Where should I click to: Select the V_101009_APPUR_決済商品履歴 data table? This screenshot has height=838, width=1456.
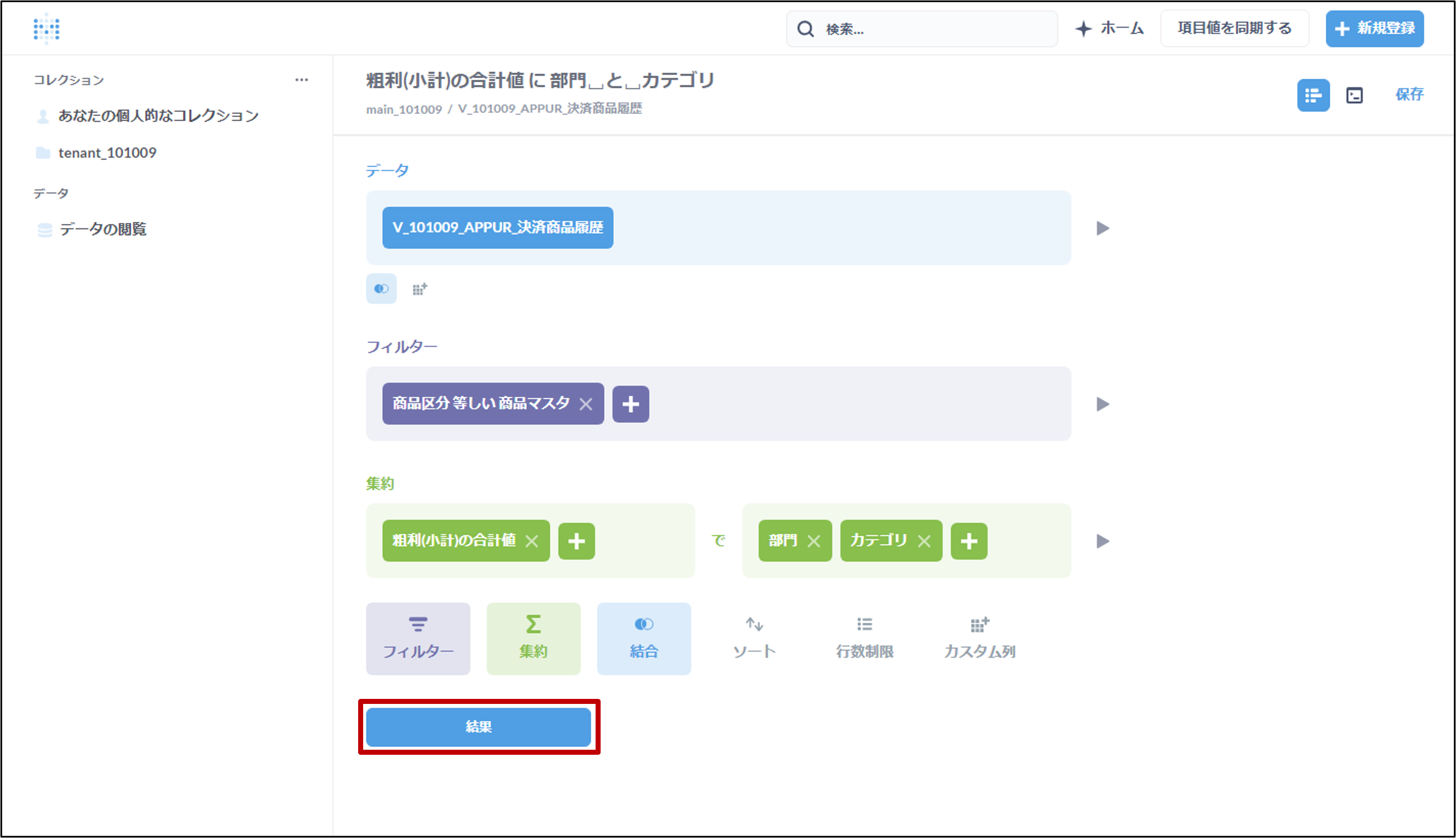click(497, 228)
